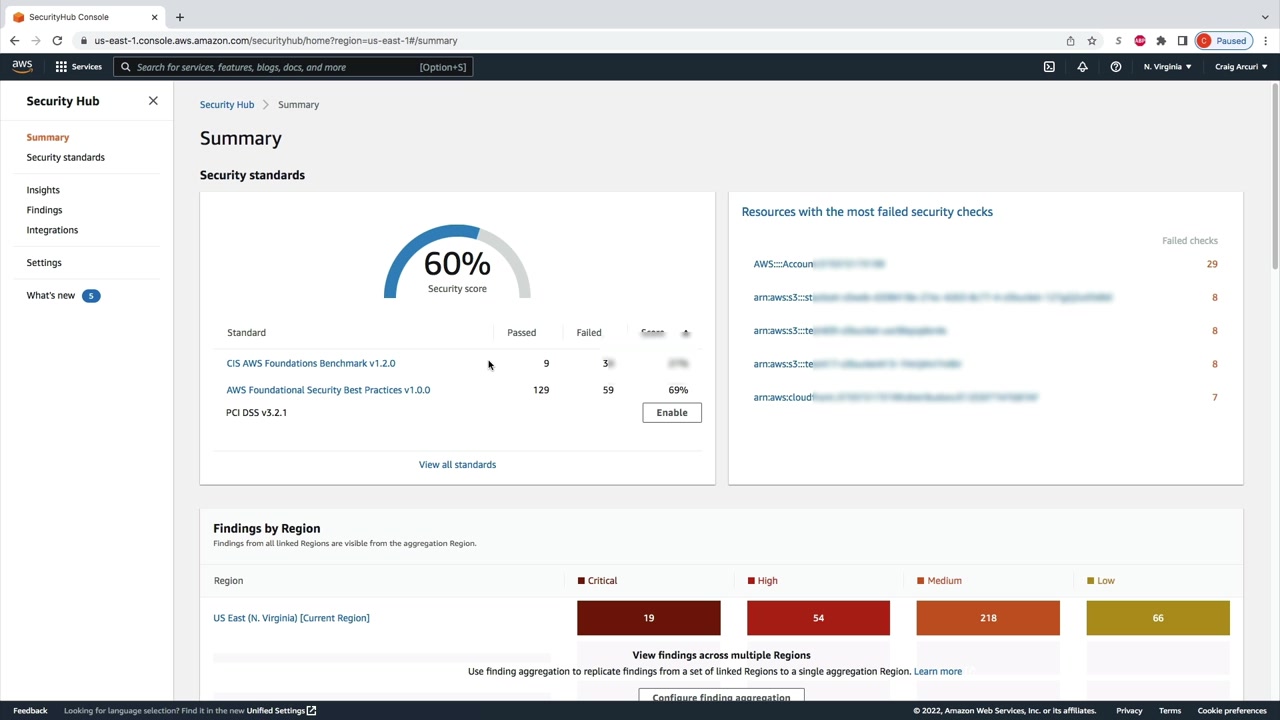
Task: Click the Security Hub breadcrumb link
Action: (227, 105)
